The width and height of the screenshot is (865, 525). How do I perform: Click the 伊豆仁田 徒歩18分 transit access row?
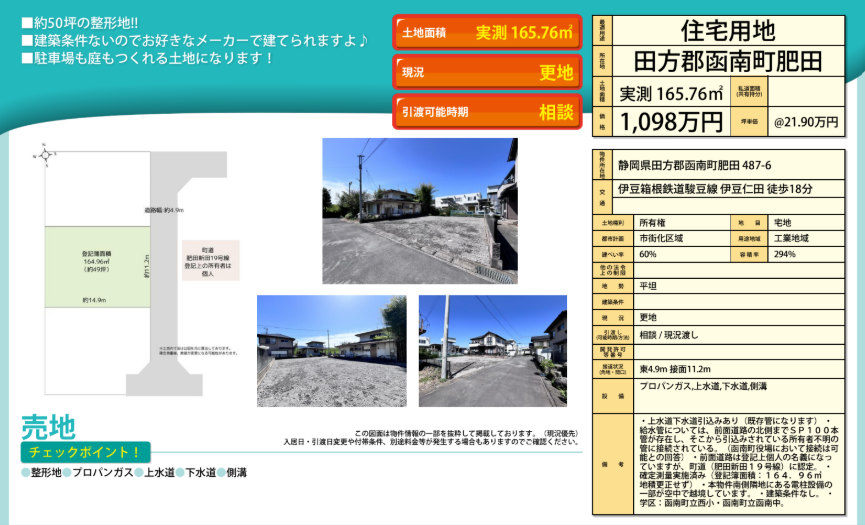pos(714,188)
